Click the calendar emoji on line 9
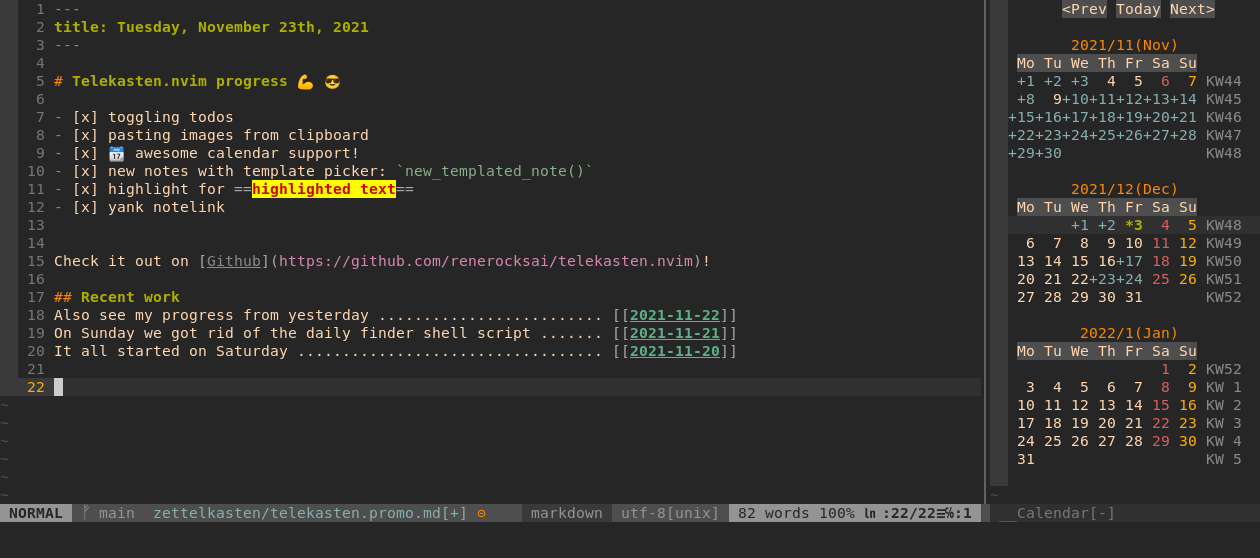 coord(116,153)
